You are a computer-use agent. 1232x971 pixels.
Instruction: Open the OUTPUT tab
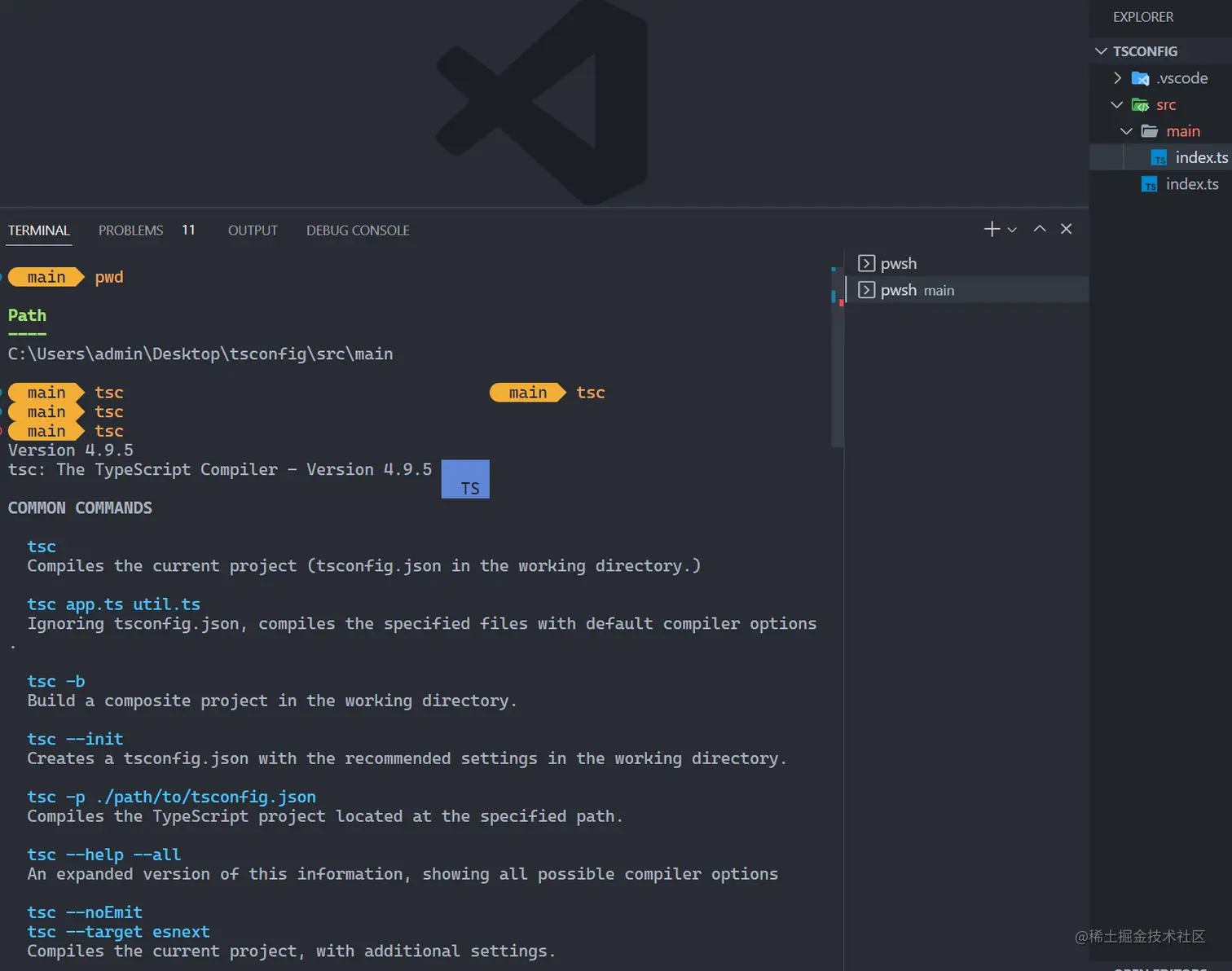[253, 231]
